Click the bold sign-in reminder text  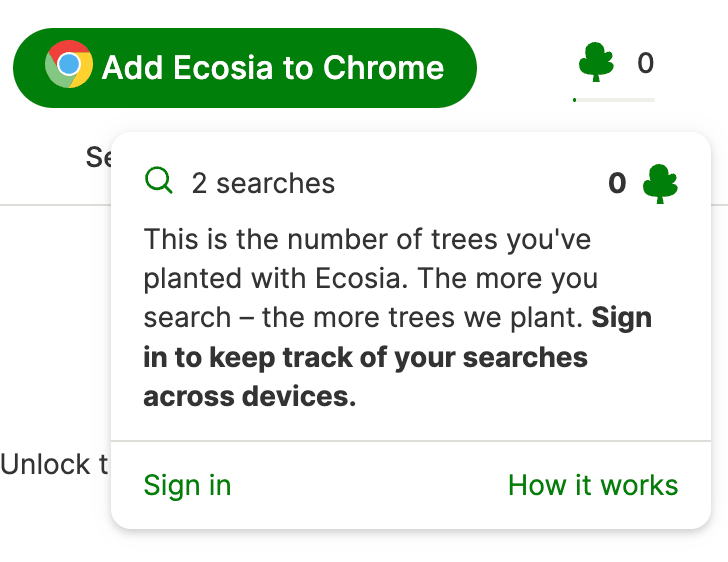click(365, 357)
